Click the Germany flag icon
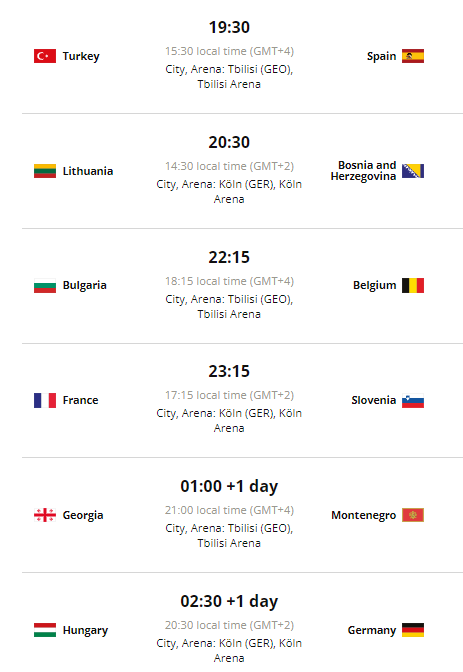Viewport: 463px width, 672px height. (413, 630)
